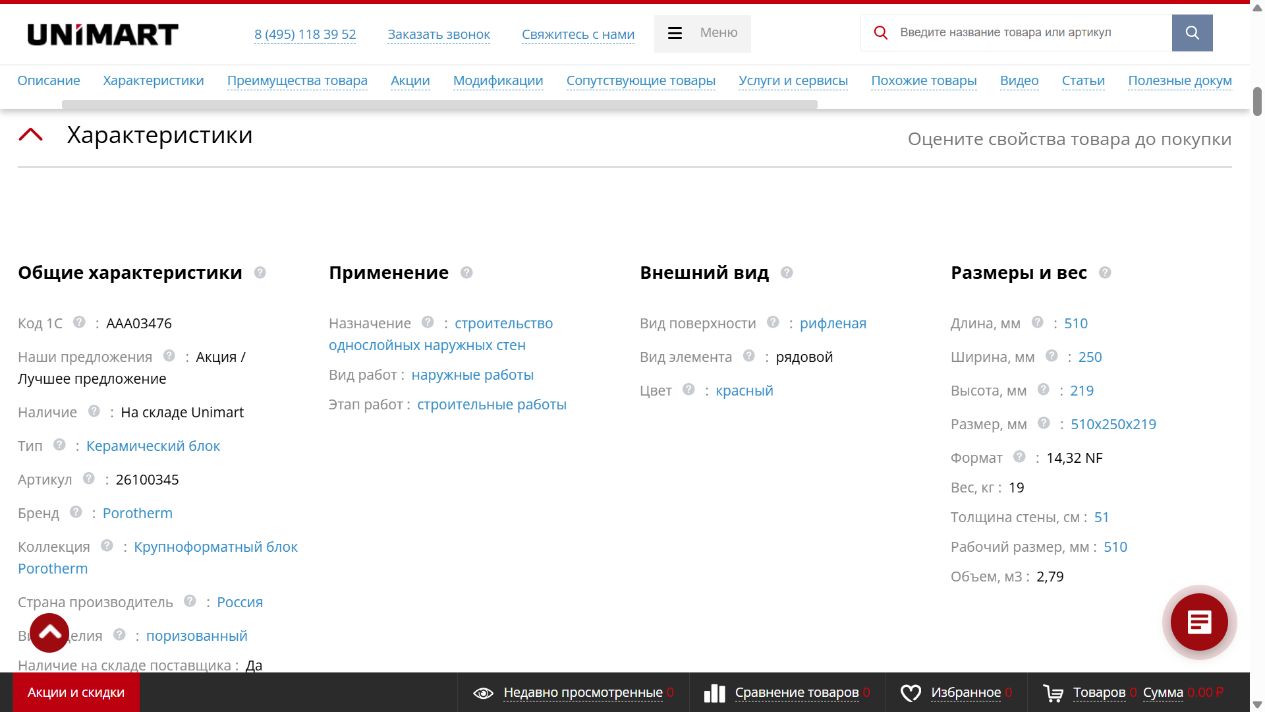Click help icon beside Тип

(x=60, y=445)
